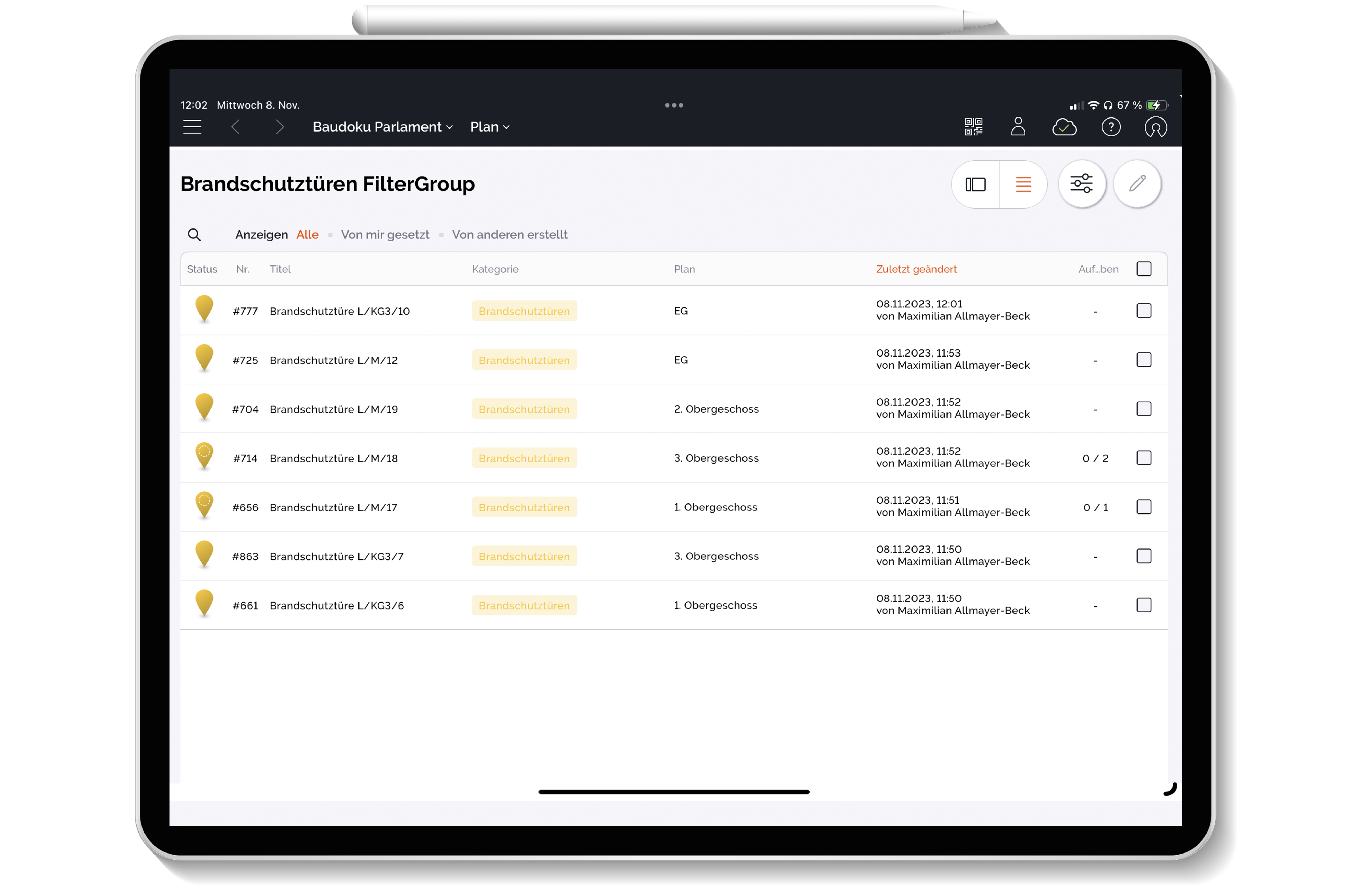Select checkbox for Brandschutztüre L/M/18

(x=1144, y=458)
